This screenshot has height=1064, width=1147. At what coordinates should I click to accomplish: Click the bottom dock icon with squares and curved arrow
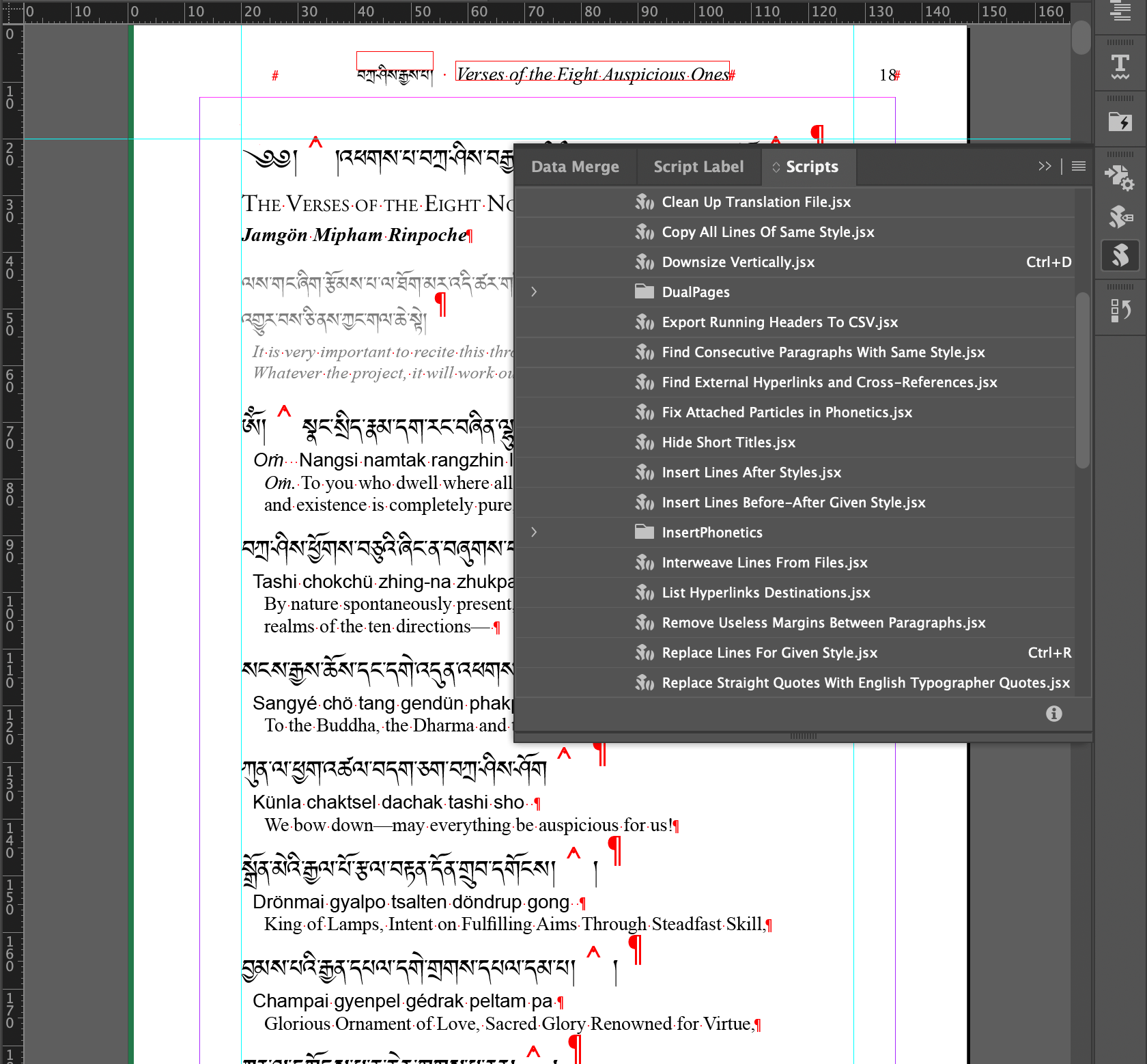tap(1120, 309)
